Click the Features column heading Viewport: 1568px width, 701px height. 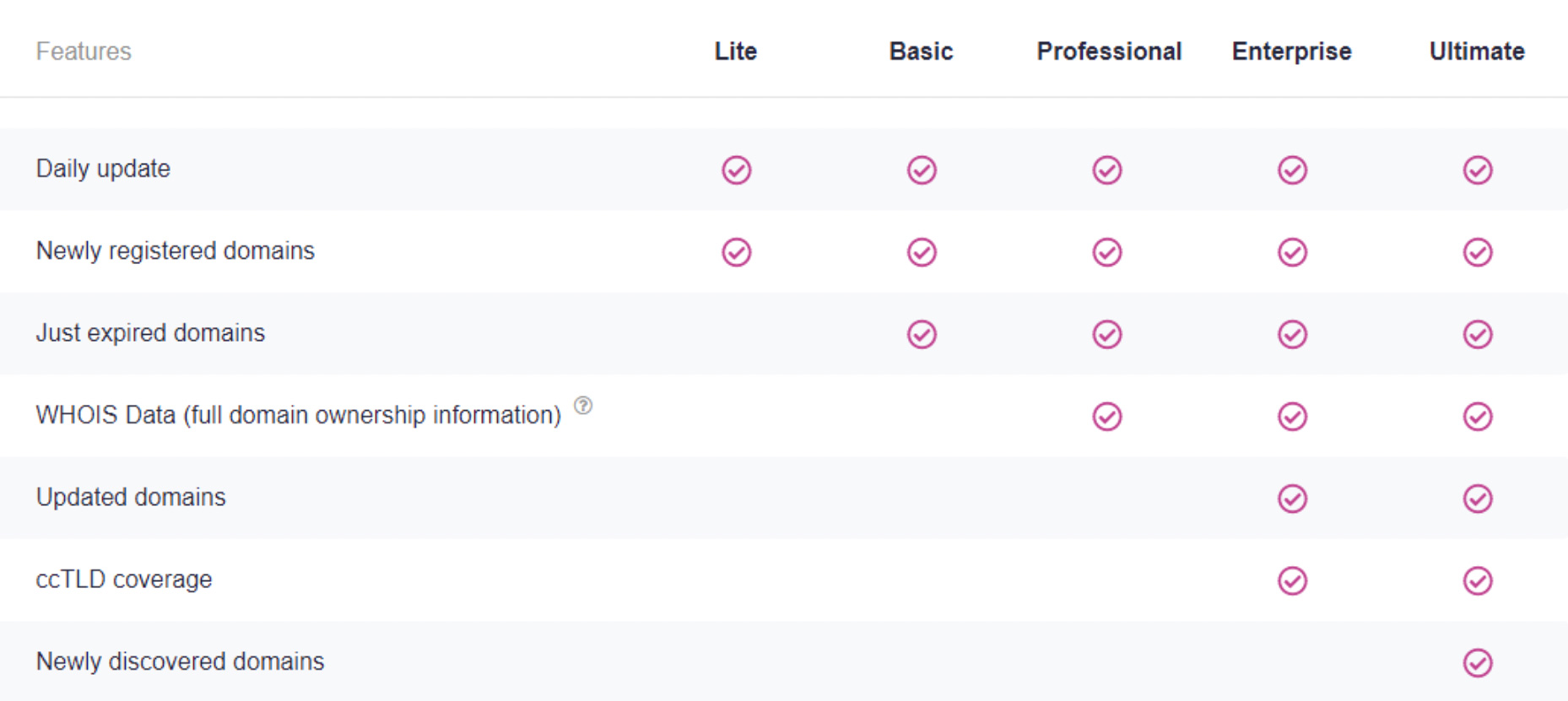pyautogui.click(x=84, y=51)
